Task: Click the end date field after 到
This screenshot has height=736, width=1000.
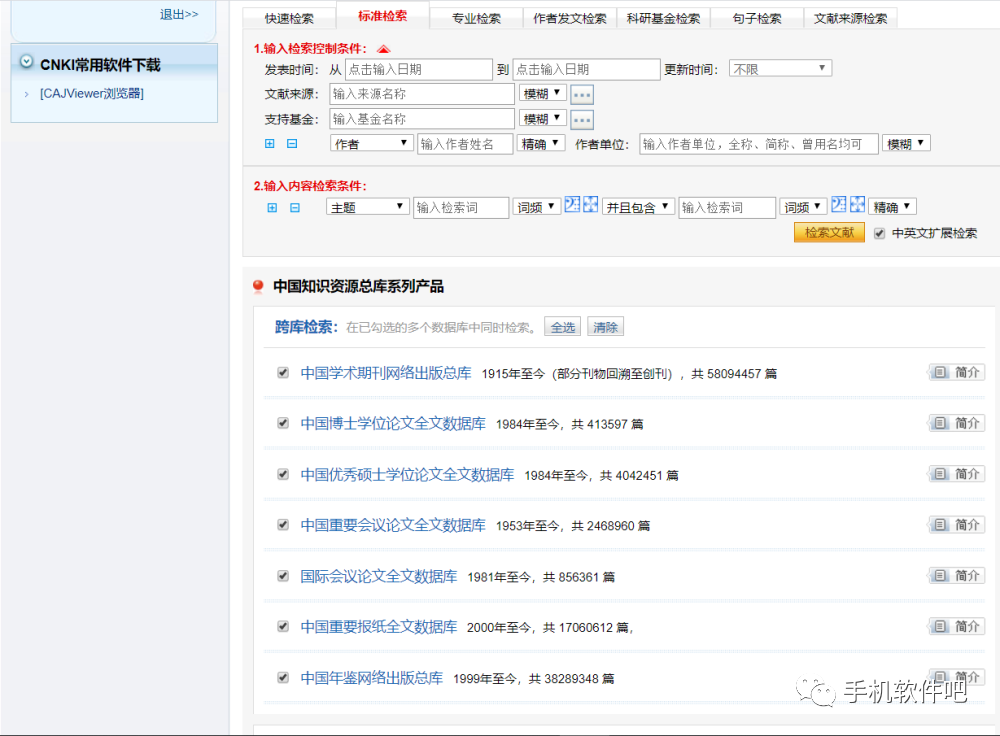Action: point(586,70)
